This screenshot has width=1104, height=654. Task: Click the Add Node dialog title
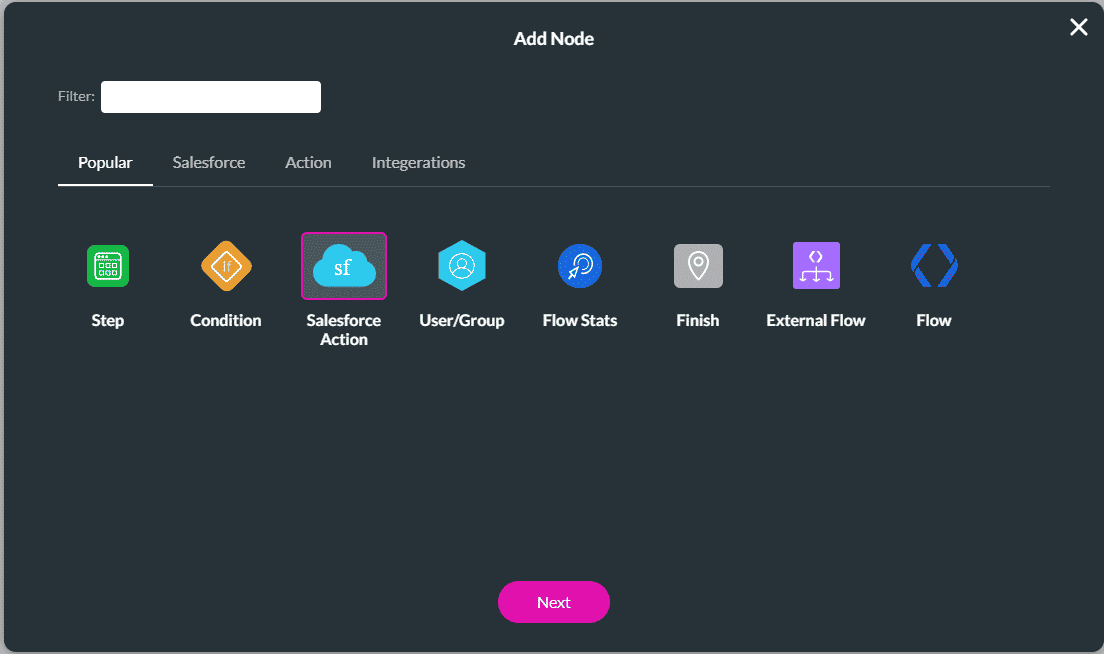pyautogui.click(x=553, y=38)
